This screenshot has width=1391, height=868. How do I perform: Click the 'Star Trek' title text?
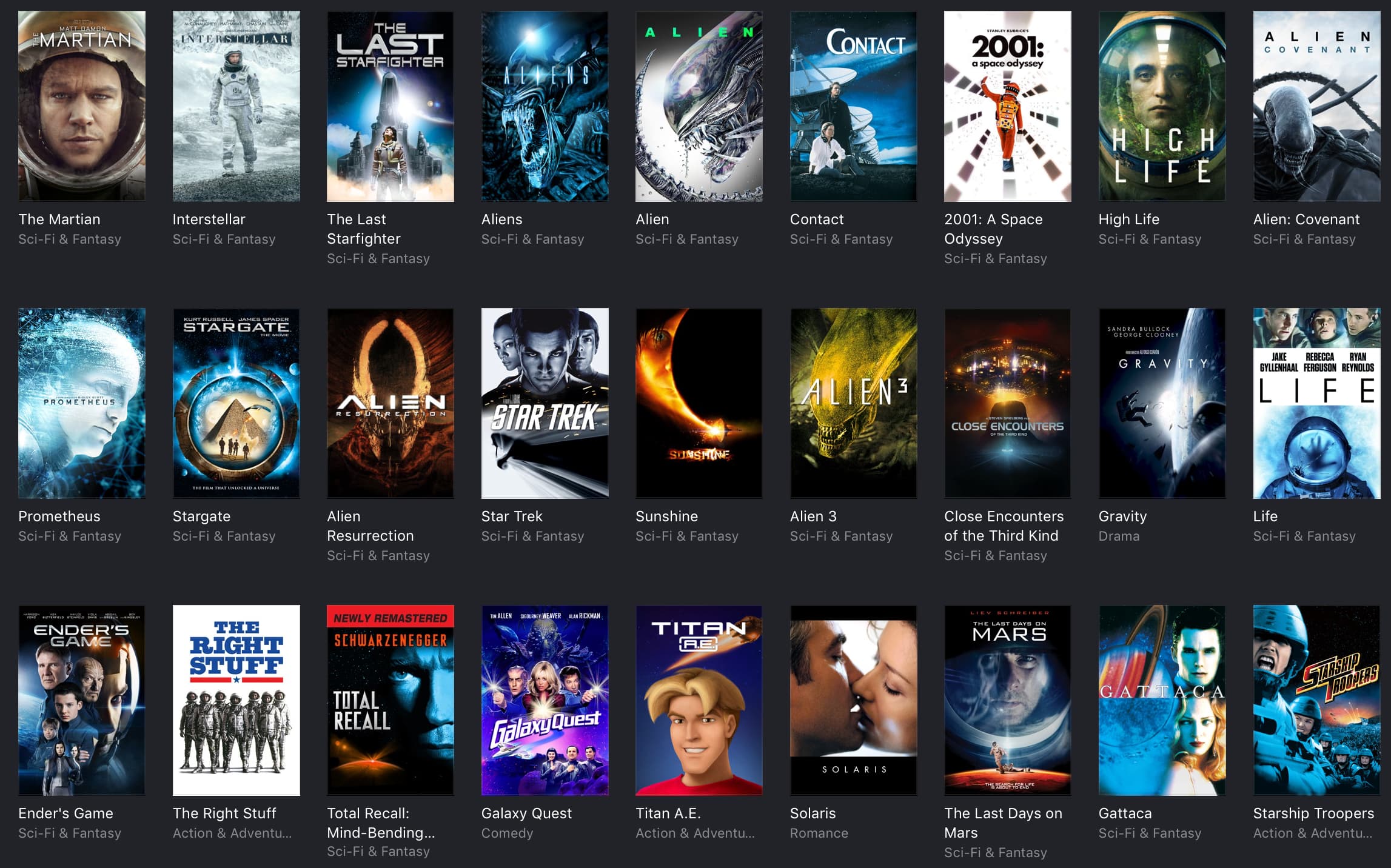coord(512,516)
